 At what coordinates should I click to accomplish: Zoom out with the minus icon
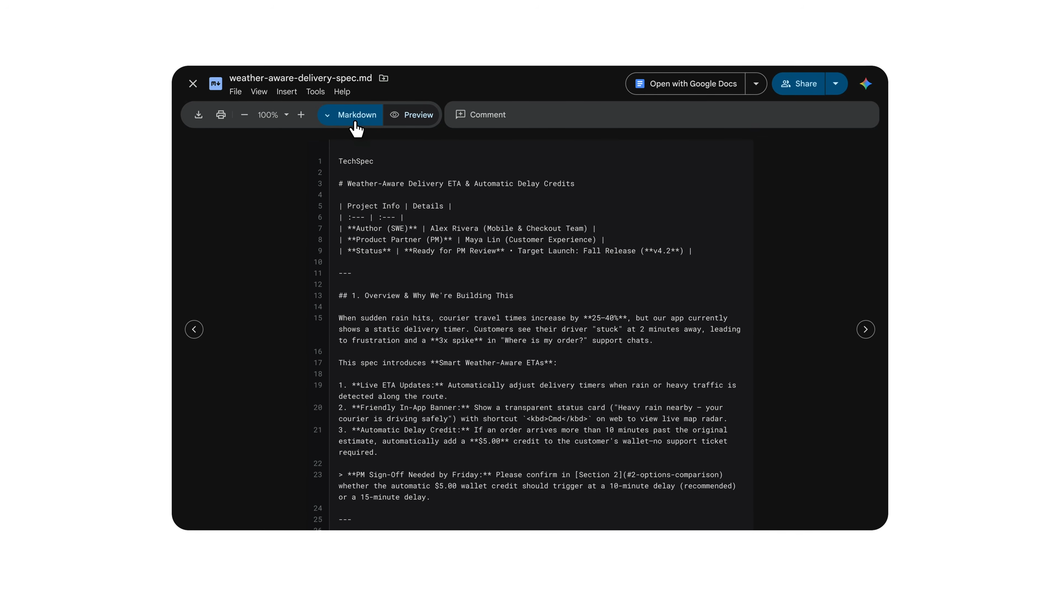(x=244, y=115)
